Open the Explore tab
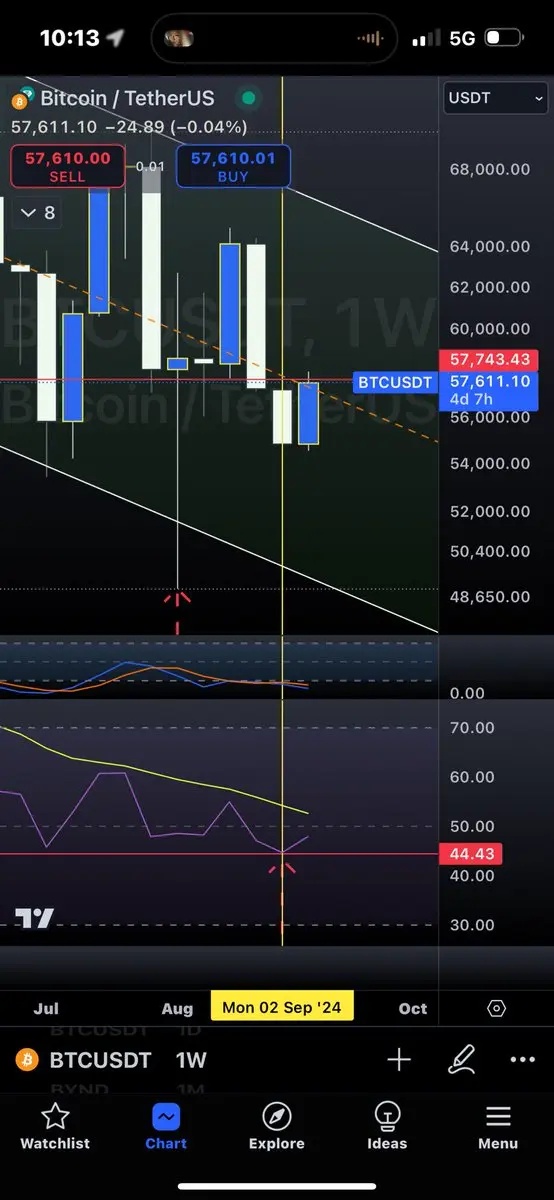Screen dimensions: 554x1200 pyautogui.click(x=276, y=1127)
